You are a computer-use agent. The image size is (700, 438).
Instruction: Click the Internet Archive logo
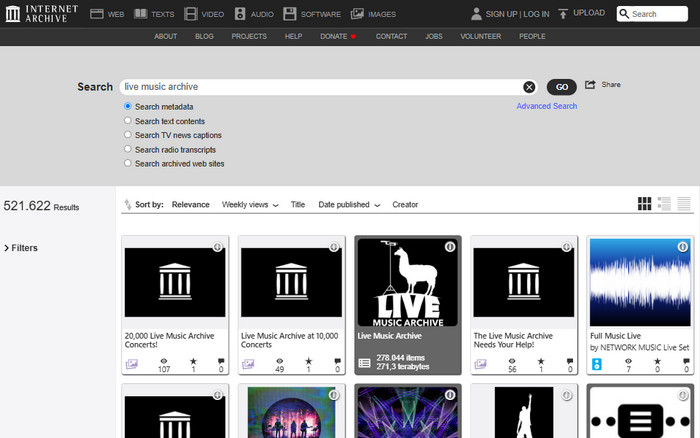click(41, 14)
